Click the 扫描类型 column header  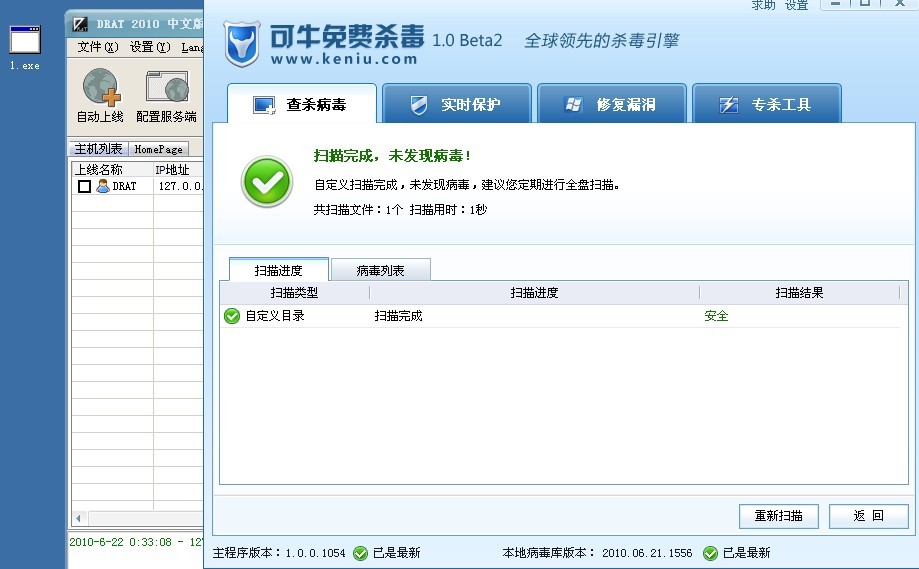coord(294,292)
